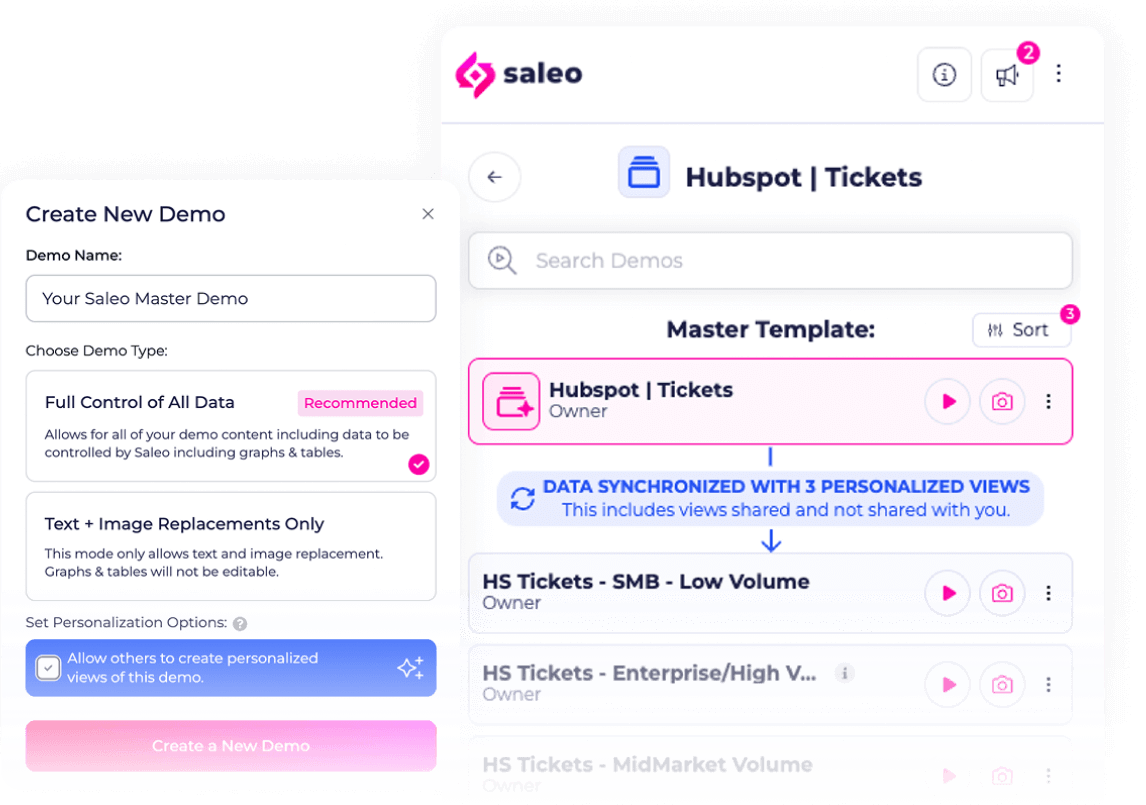This screenshot has height=805, width=1146.
Task: Open more options for Hubspot | Tickets
Action: point(1048,401)
